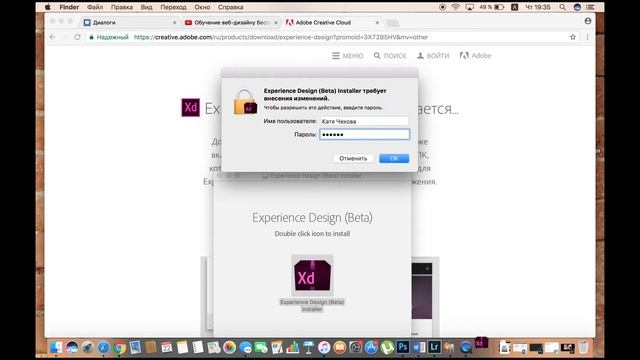Viewport: 640px width, 360px height.
Task: Launch Google Chrome from the dock
Action: click(120, 347)
